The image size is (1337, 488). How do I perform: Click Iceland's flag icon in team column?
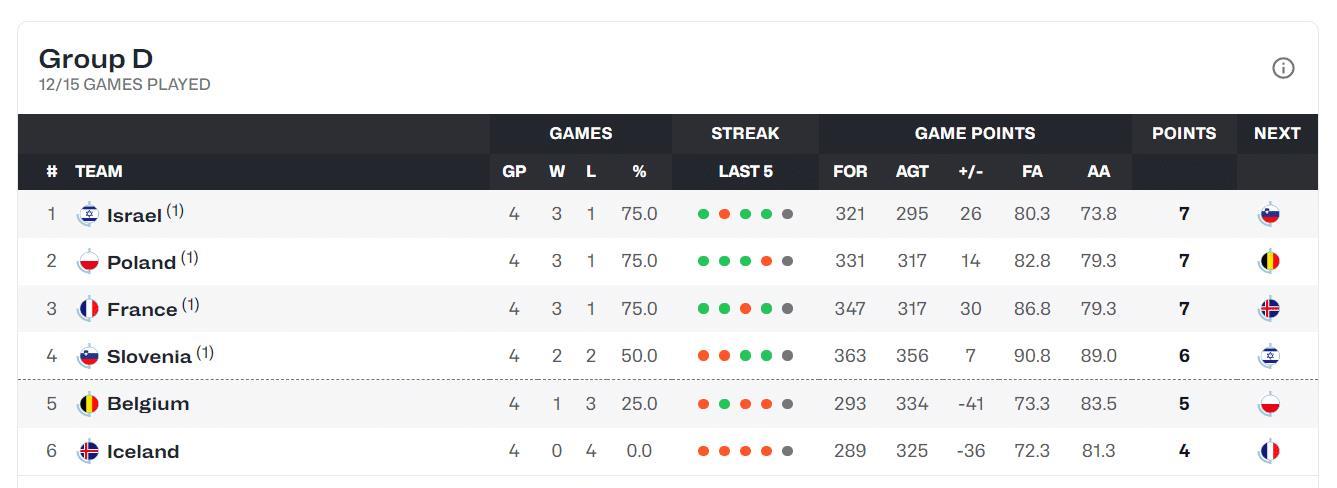coord(88,451)
